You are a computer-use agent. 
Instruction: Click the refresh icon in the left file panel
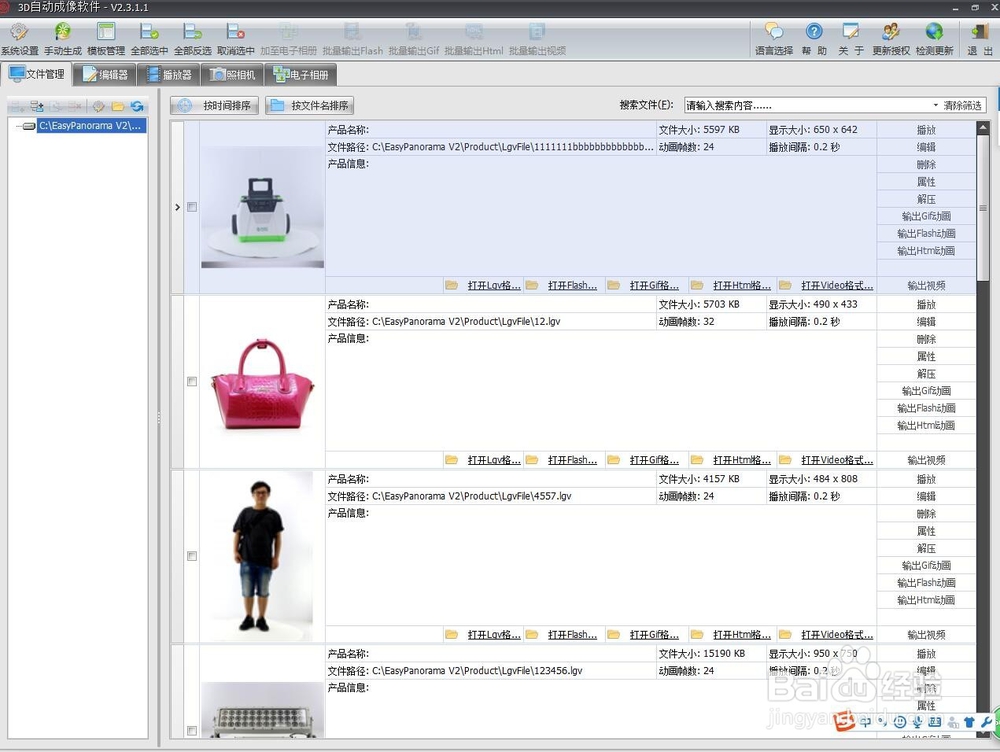click(137, 105)
